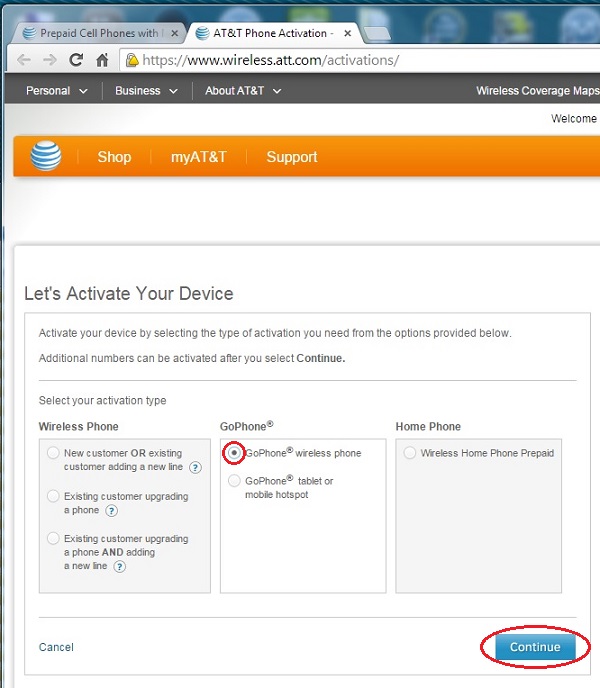Click the Cancel link
The height and width of the screenshot is (688, 600).
pyautogui.click(x=56, y=647)
